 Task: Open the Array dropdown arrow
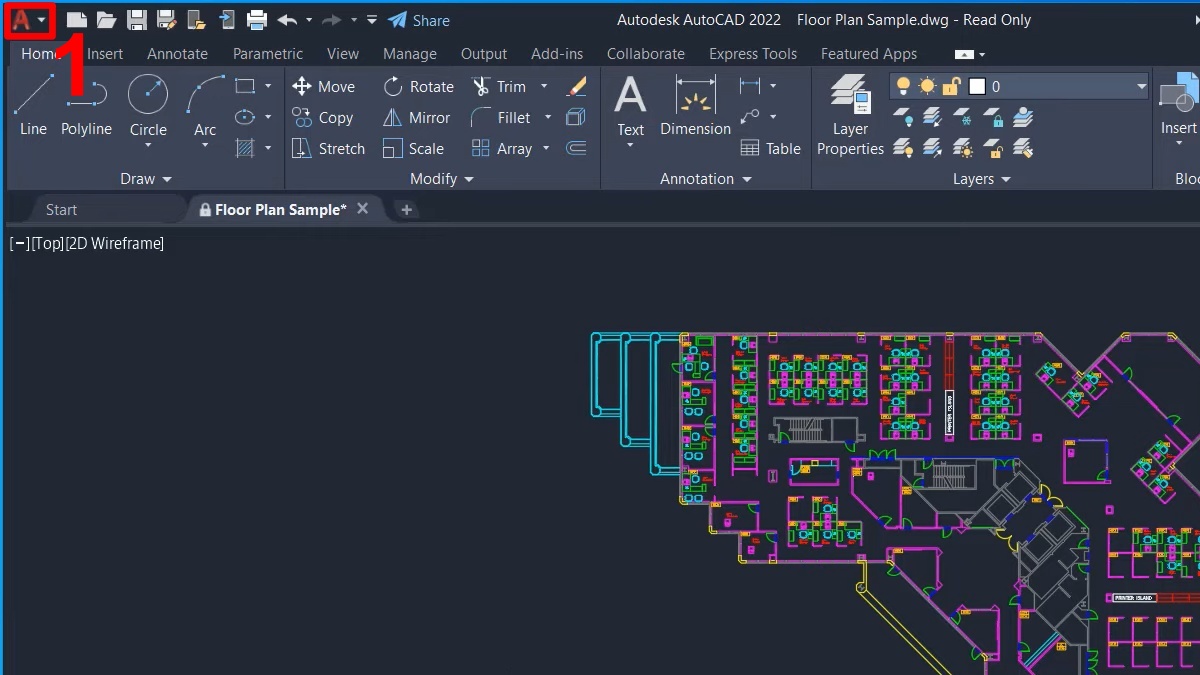pos(546,149)
